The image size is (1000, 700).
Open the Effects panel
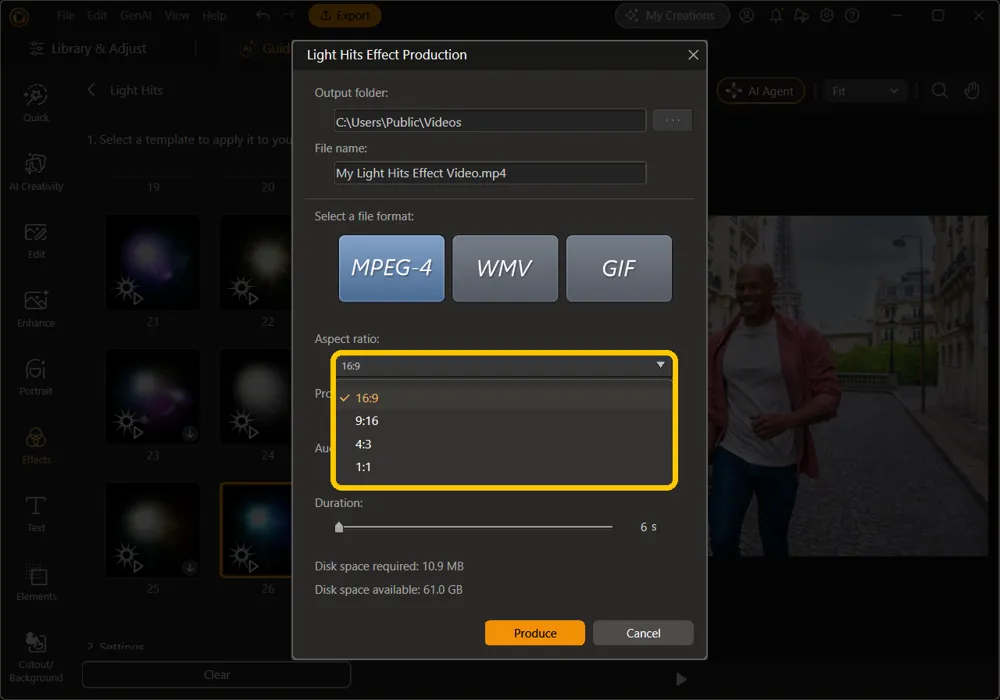pyautogui.click(x=36, y=446)
